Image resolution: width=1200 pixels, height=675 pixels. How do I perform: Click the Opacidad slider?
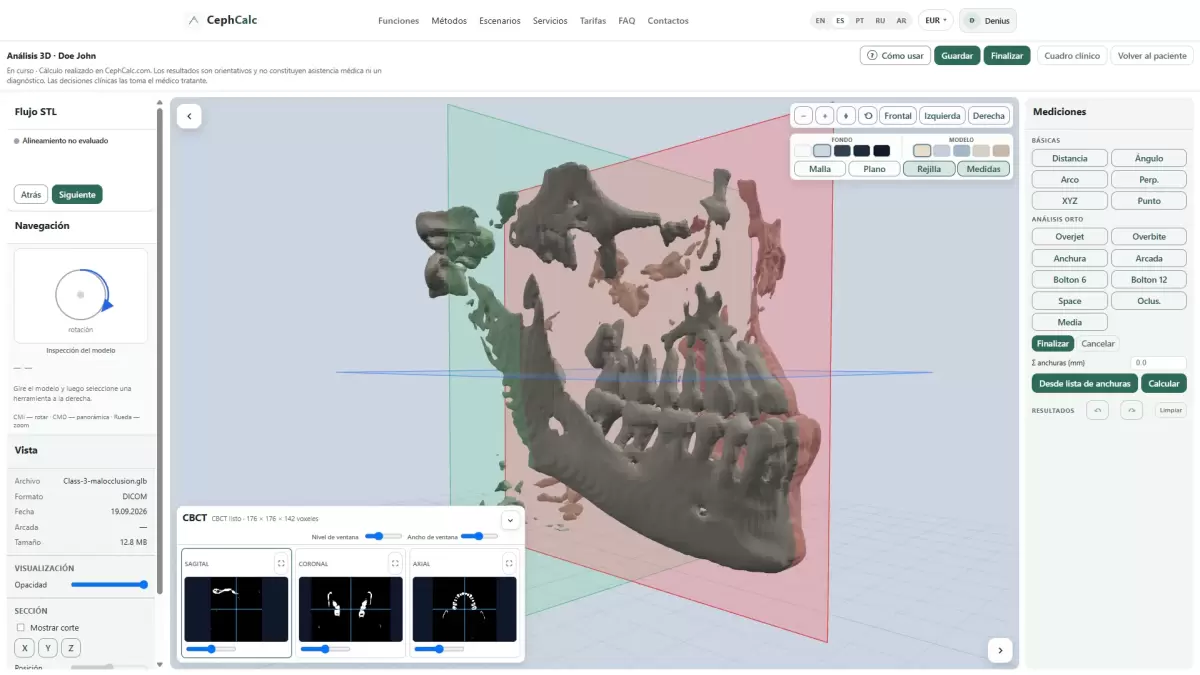[109, 585]
